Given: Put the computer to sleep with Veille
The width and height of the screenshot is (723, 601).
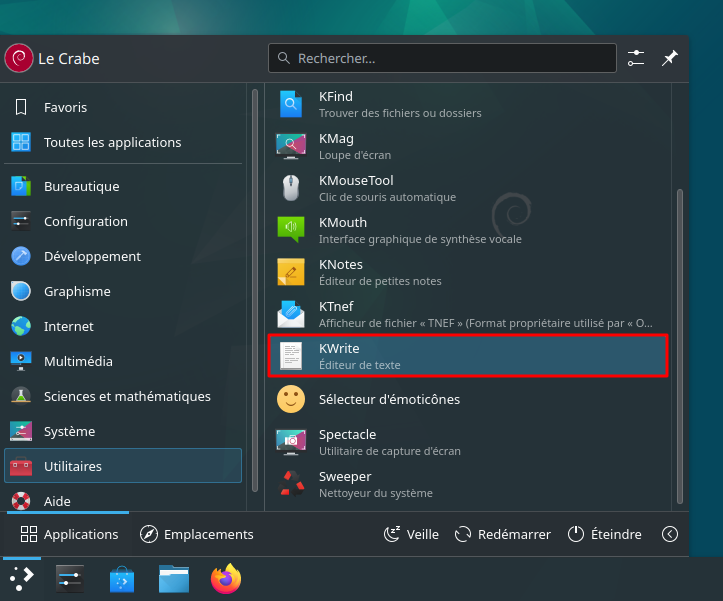Looking at the screenshot, I should point(411,534).
